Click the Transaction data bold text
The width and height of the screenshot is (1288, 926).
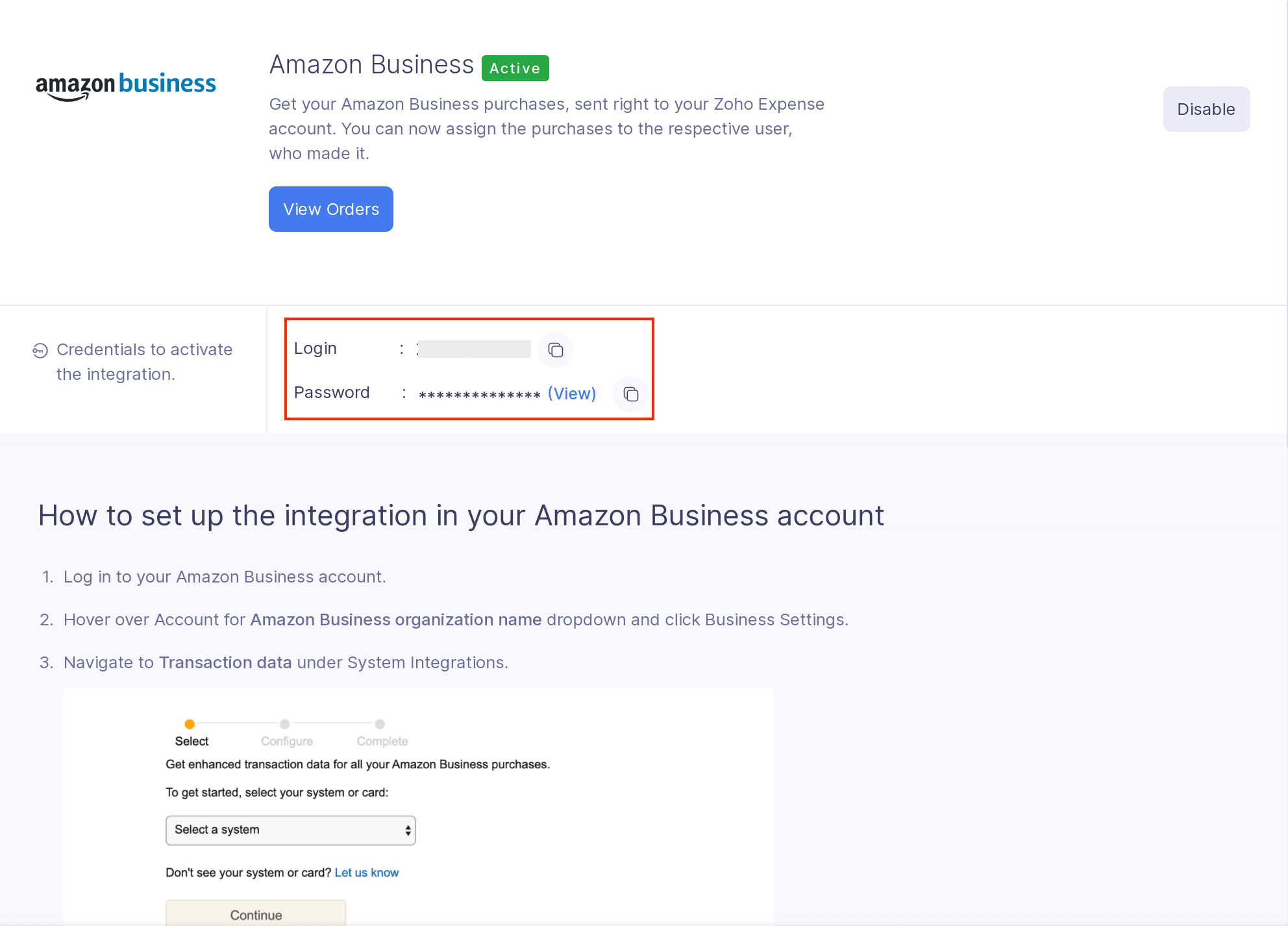[225, 662]
